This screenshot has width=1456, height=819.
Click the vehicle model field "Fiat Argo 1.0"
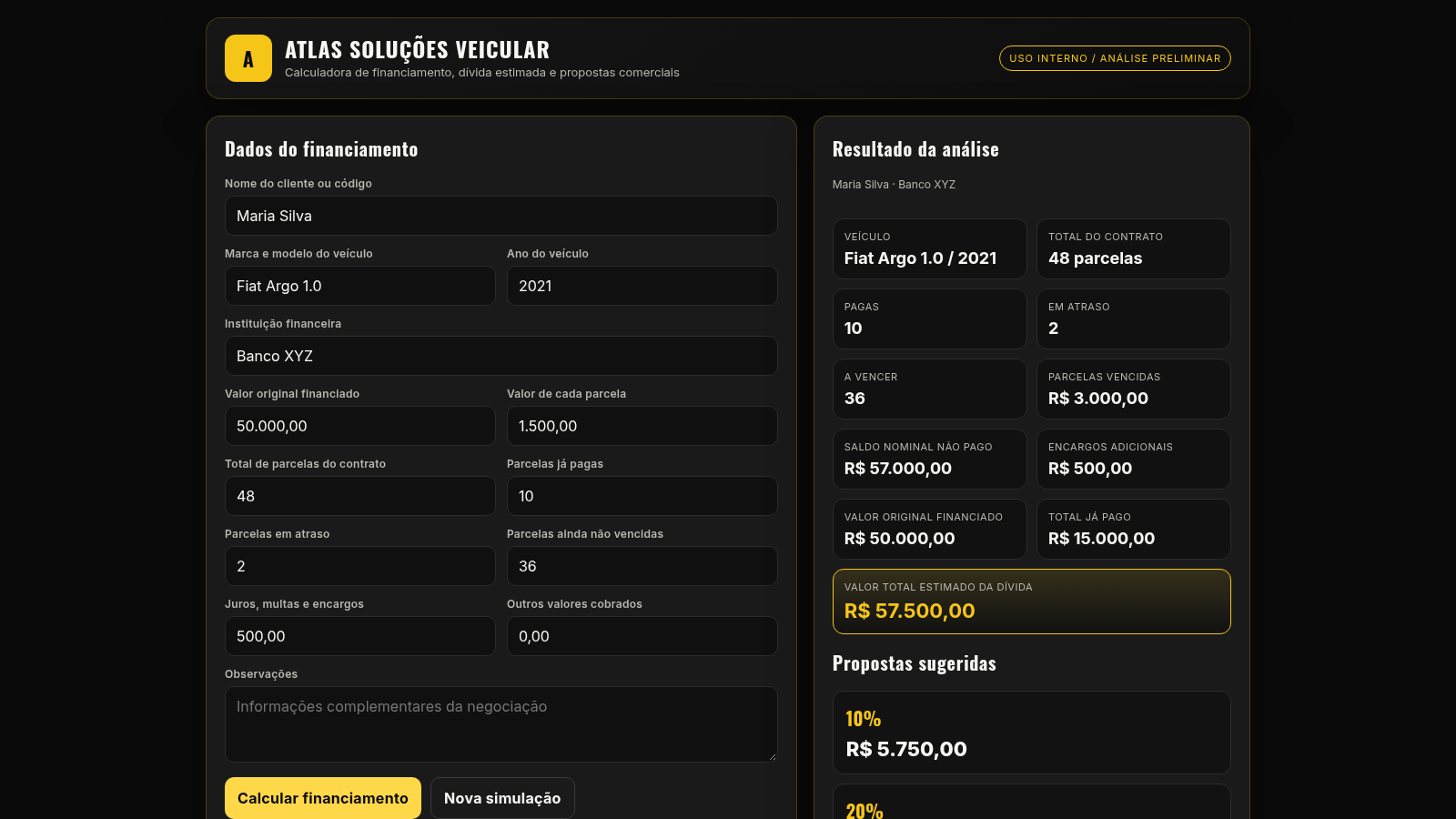pyautogui.click(x=360, y=286)
